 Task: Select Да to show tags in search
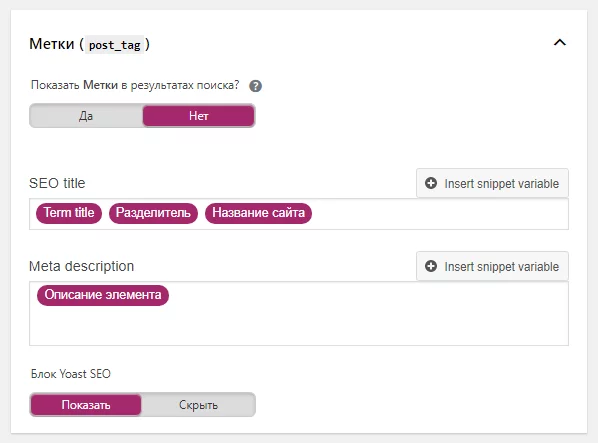coord(86,116)
